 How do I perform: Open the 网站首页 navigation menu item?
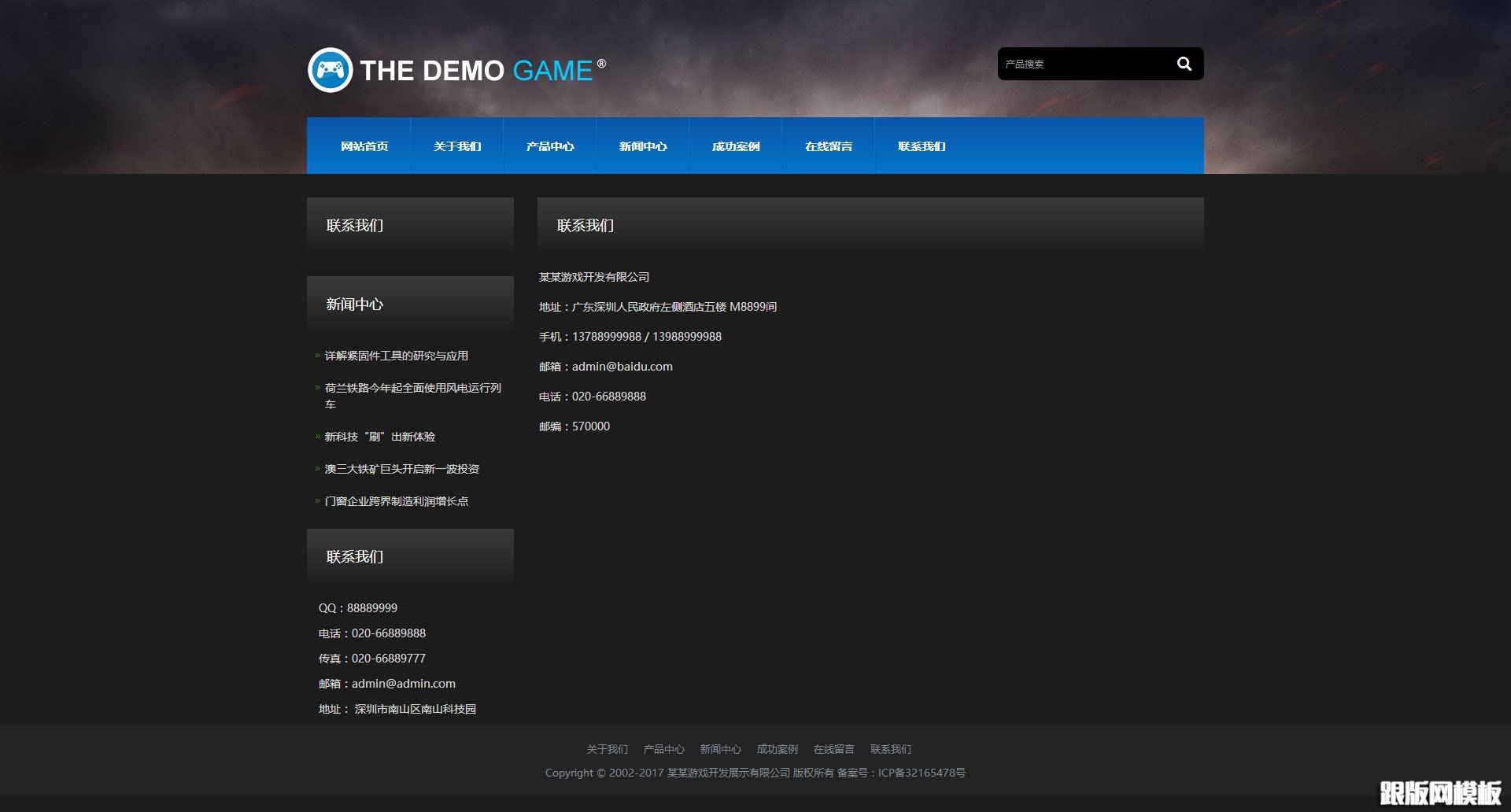pos(364,146)
